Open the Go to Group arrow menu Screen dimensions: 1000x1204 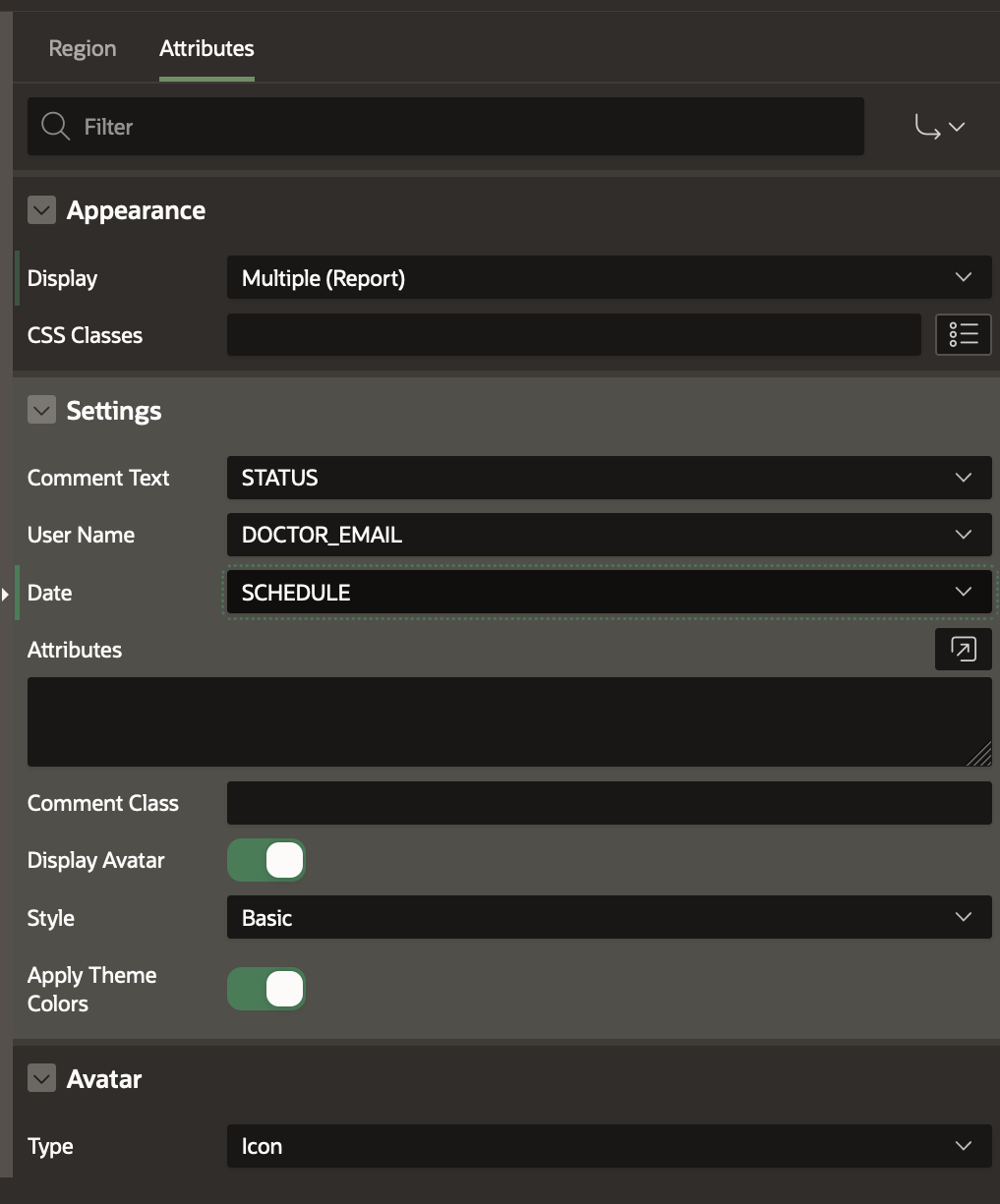click(940, 127)
